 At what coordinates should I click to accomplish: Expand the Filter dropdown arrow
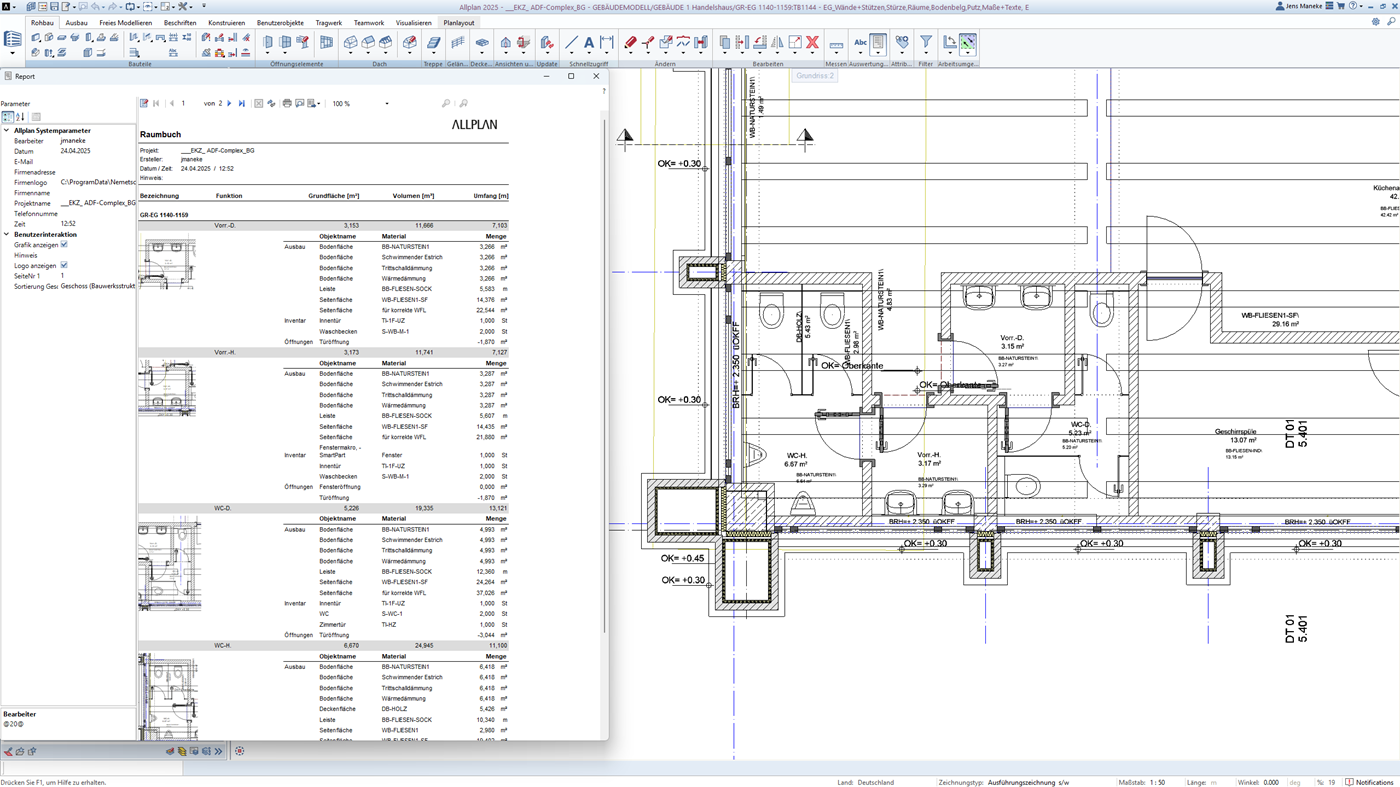click(926, 55)
